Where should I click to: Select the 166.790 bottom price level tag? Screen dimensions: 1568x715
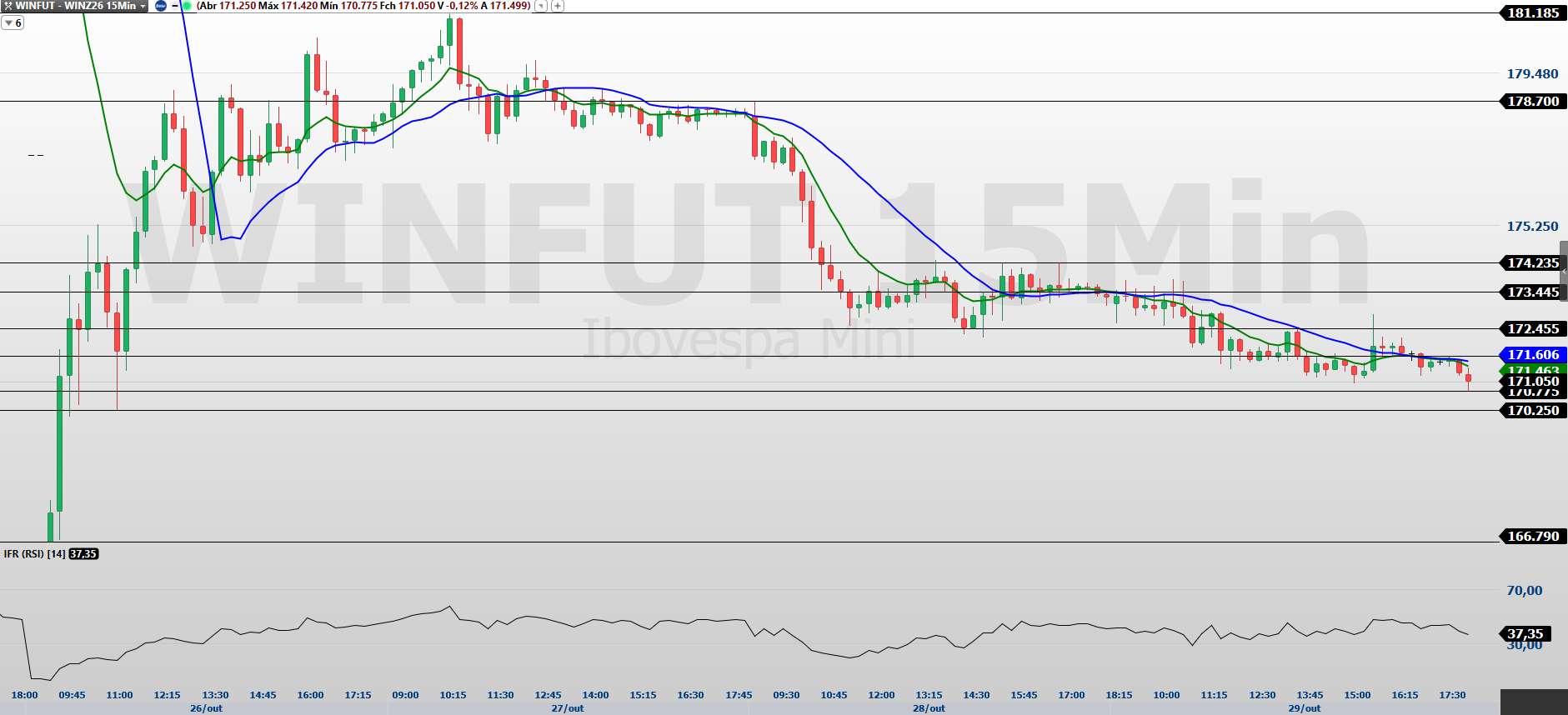[x=1533, y=537]
